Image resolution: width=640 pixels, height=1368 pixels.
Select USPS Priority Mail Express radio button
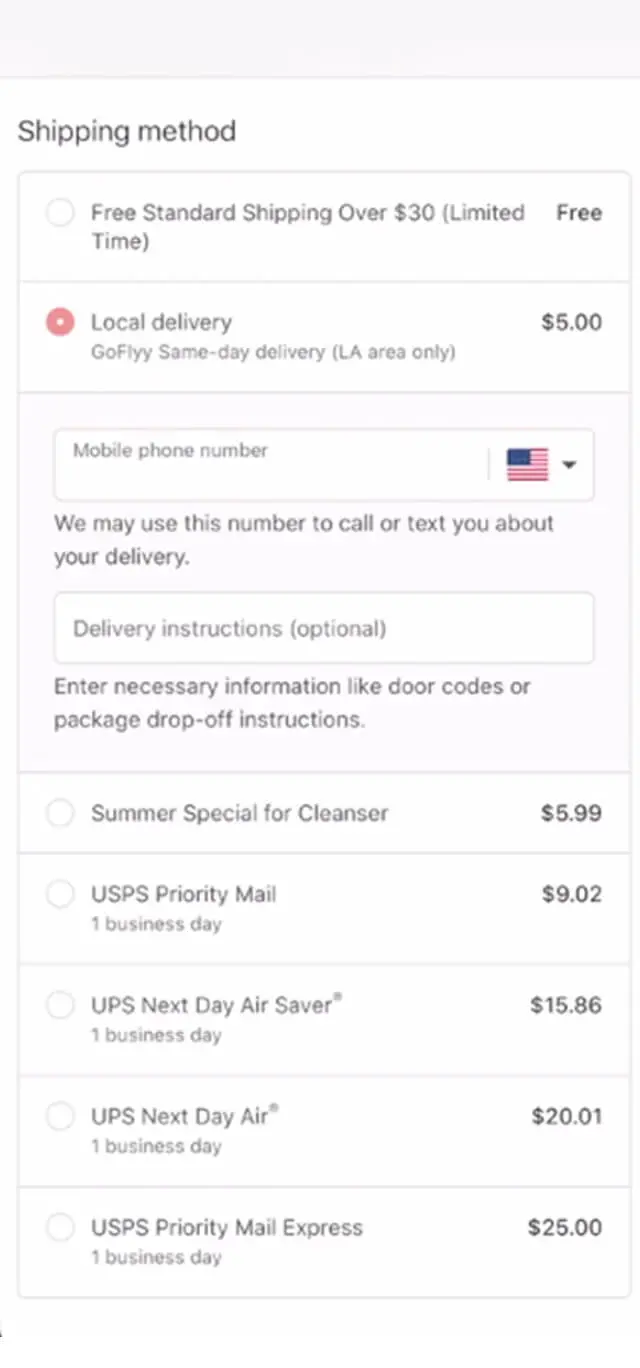point(60,1227)
